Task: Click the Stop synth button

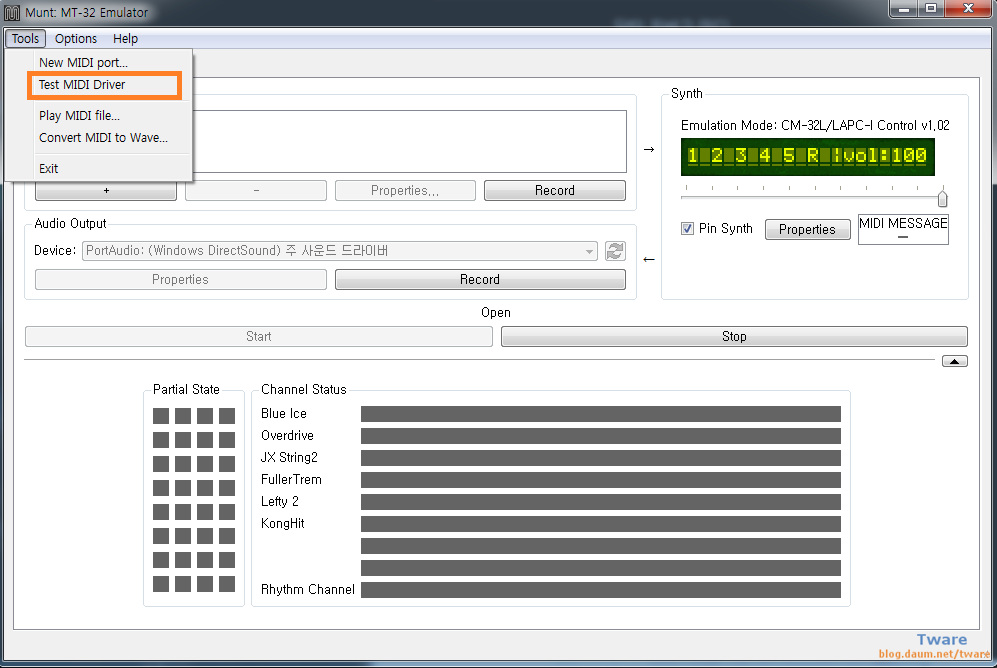Action: (x=734, y=337)
